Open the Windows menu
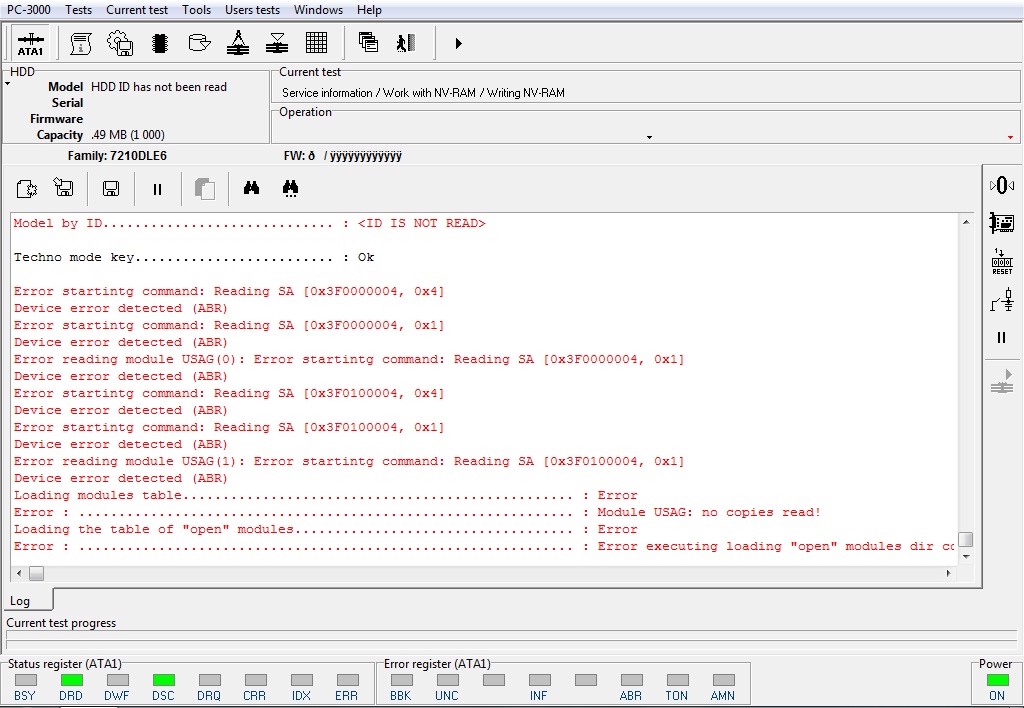 pyautogui.click(x=318, y=10)
